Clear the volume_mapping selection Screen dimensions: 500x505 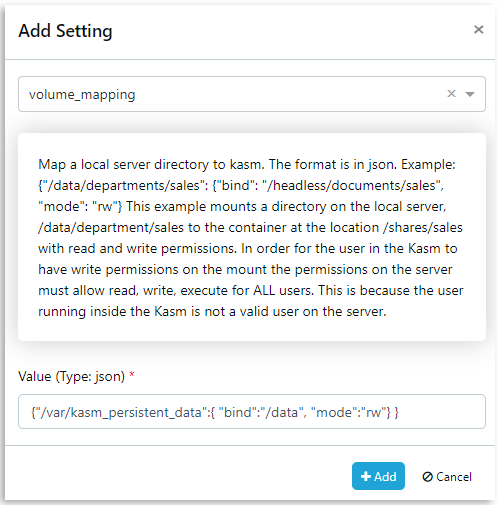click(x=451, y=94)
